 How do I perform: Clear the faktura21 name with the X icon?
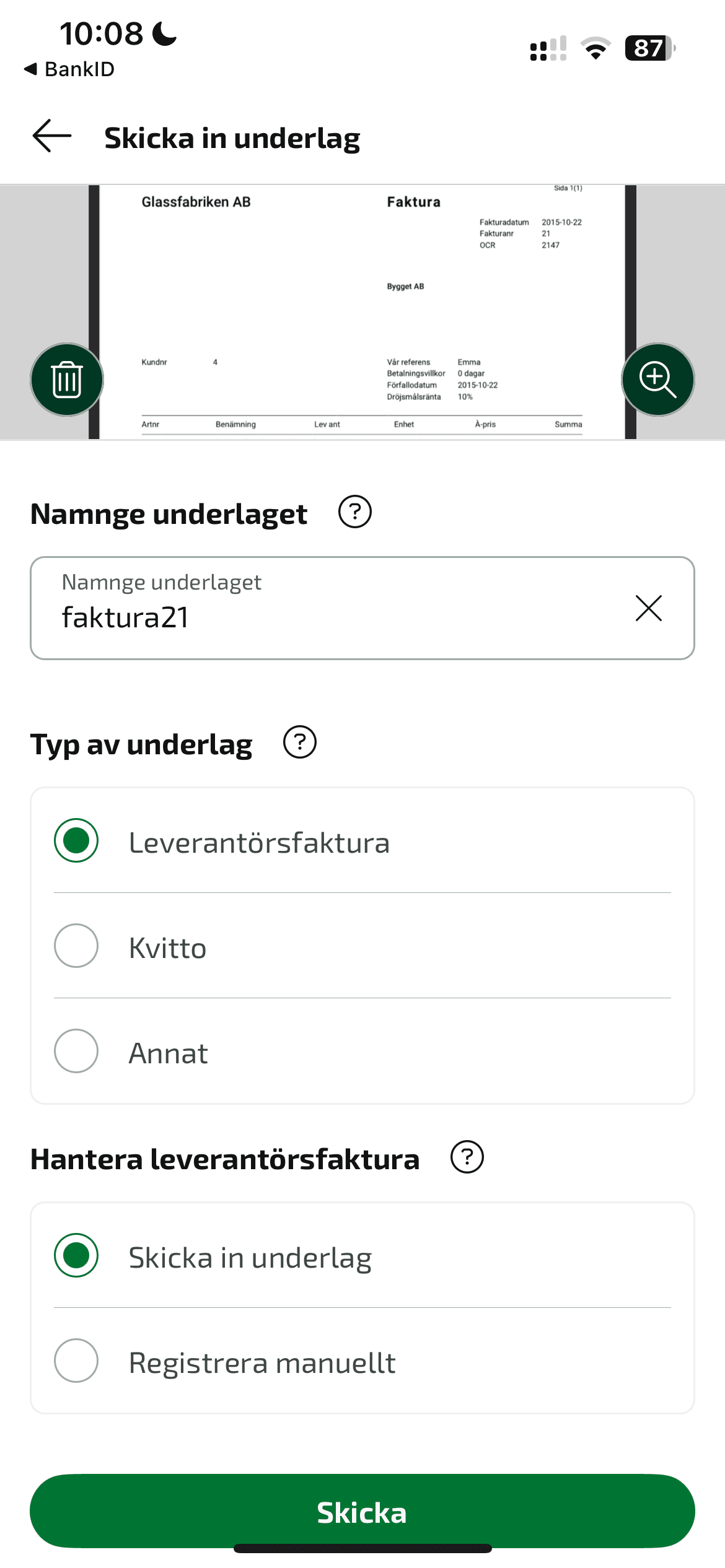coord(649,608)
